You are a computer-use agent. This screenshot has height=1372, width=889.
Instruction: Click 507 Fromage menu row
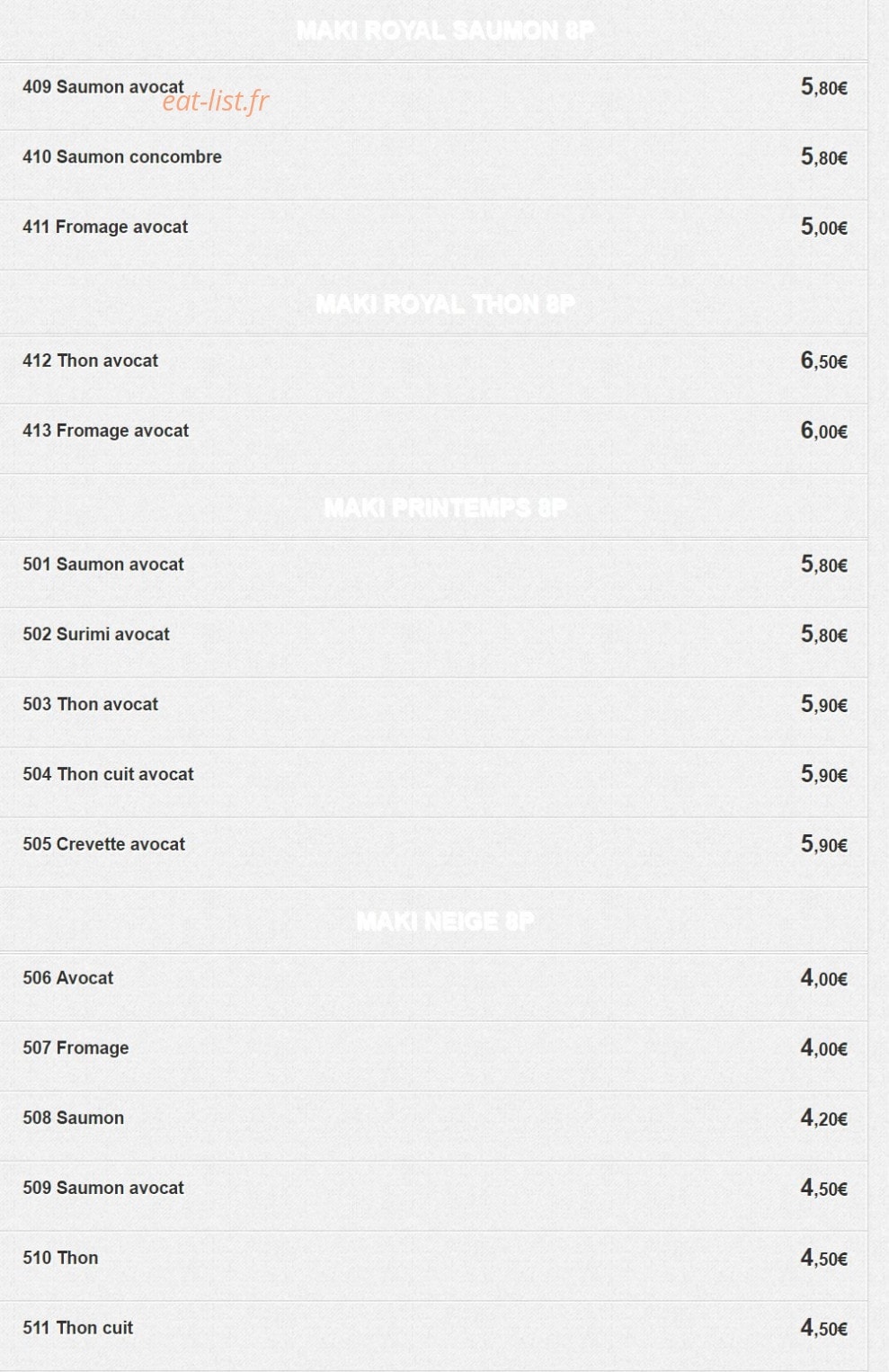tap(433, 1056)
